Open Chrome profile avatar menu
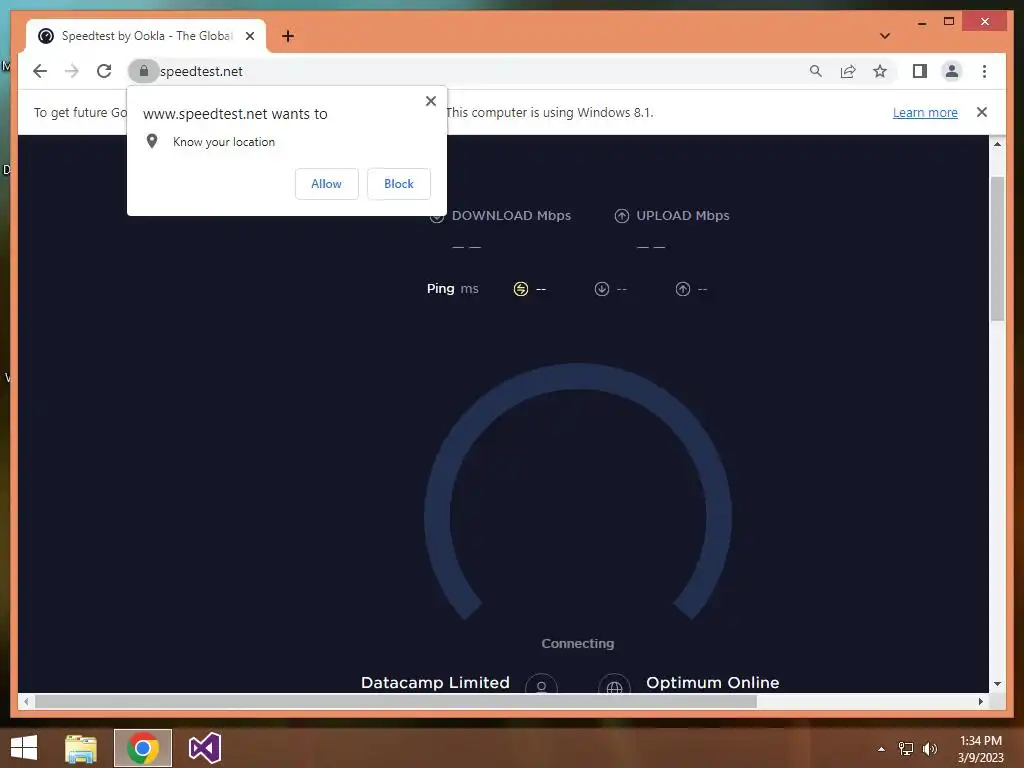Image resolution: width=1024 pixels, height=768 pixels. click(952, 71)
